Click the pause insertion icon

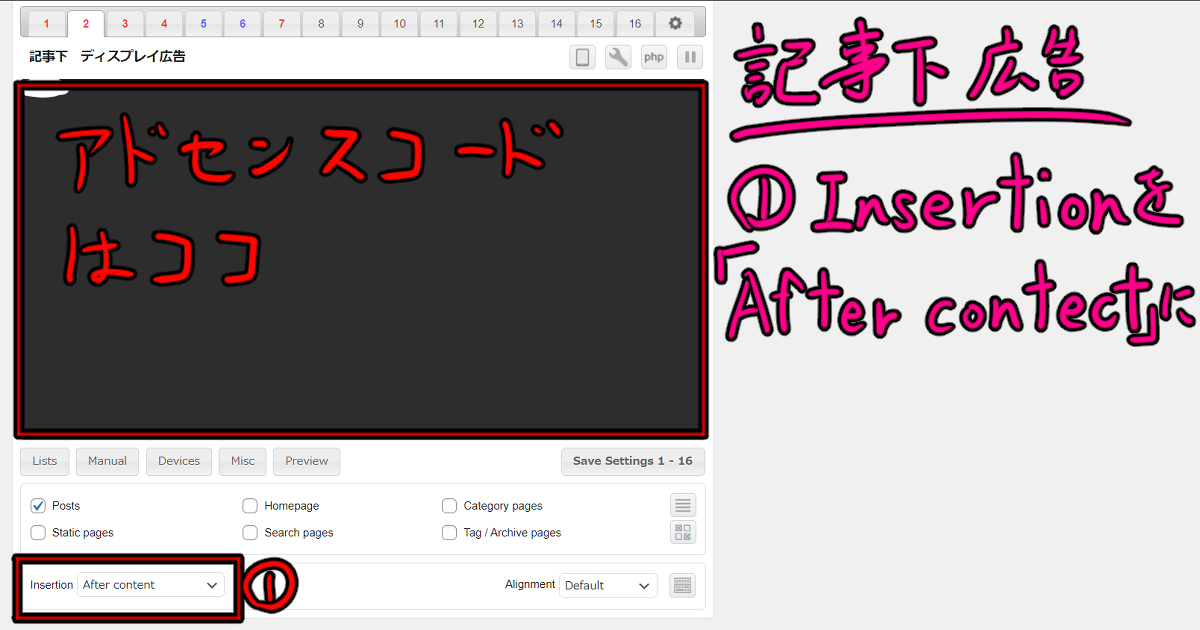coord(690,57)
